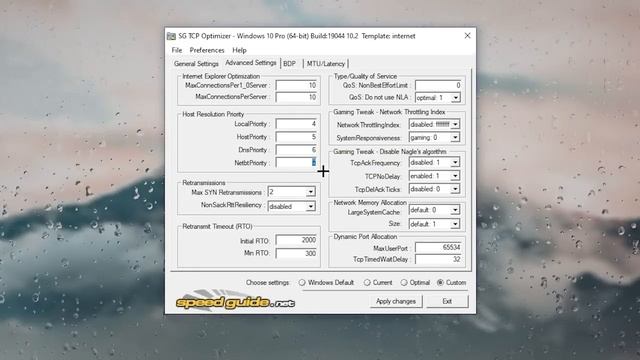Open the File menu
This screenshot has height=360, width=640.
(x=177, y=50)
